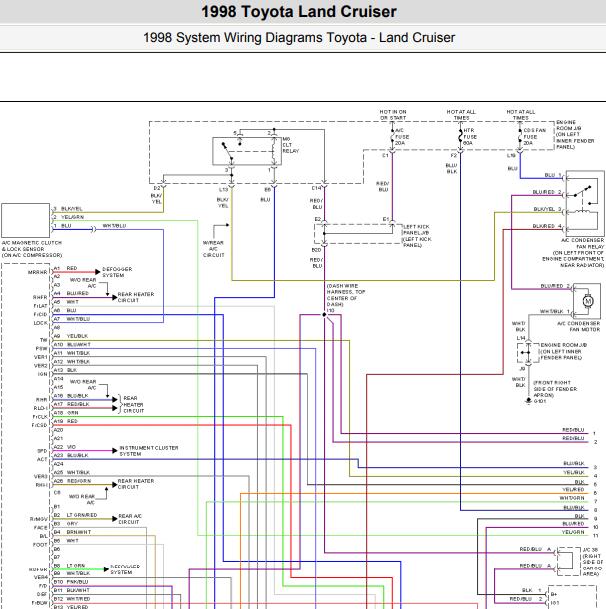Click the "REAR A/C CIRCUIT" label at B2
Image resolution: width=606 pixels, height=609 pixels.
point(130,519)
